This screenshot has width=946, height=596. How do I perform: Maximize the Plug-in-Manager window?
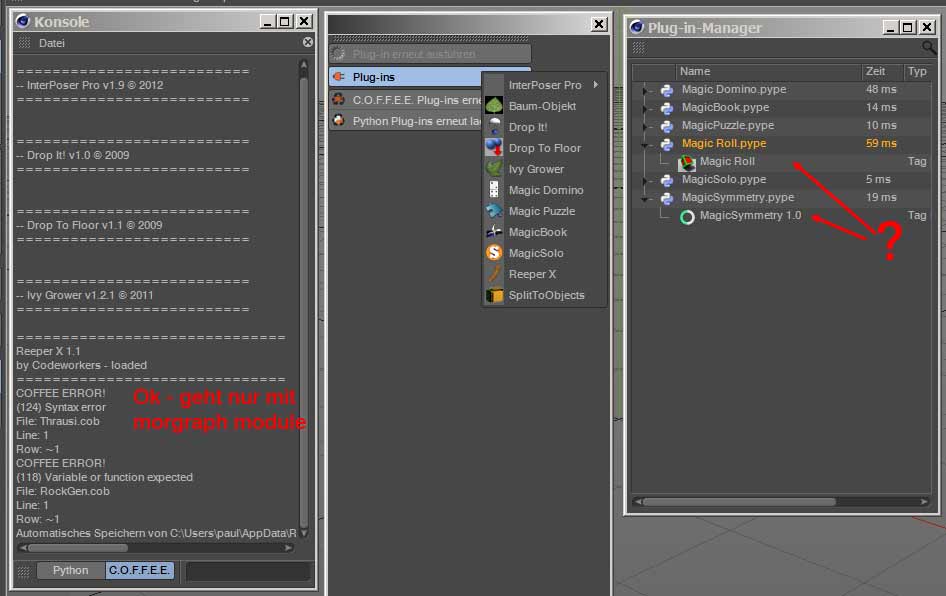click(x=907, y=27)
